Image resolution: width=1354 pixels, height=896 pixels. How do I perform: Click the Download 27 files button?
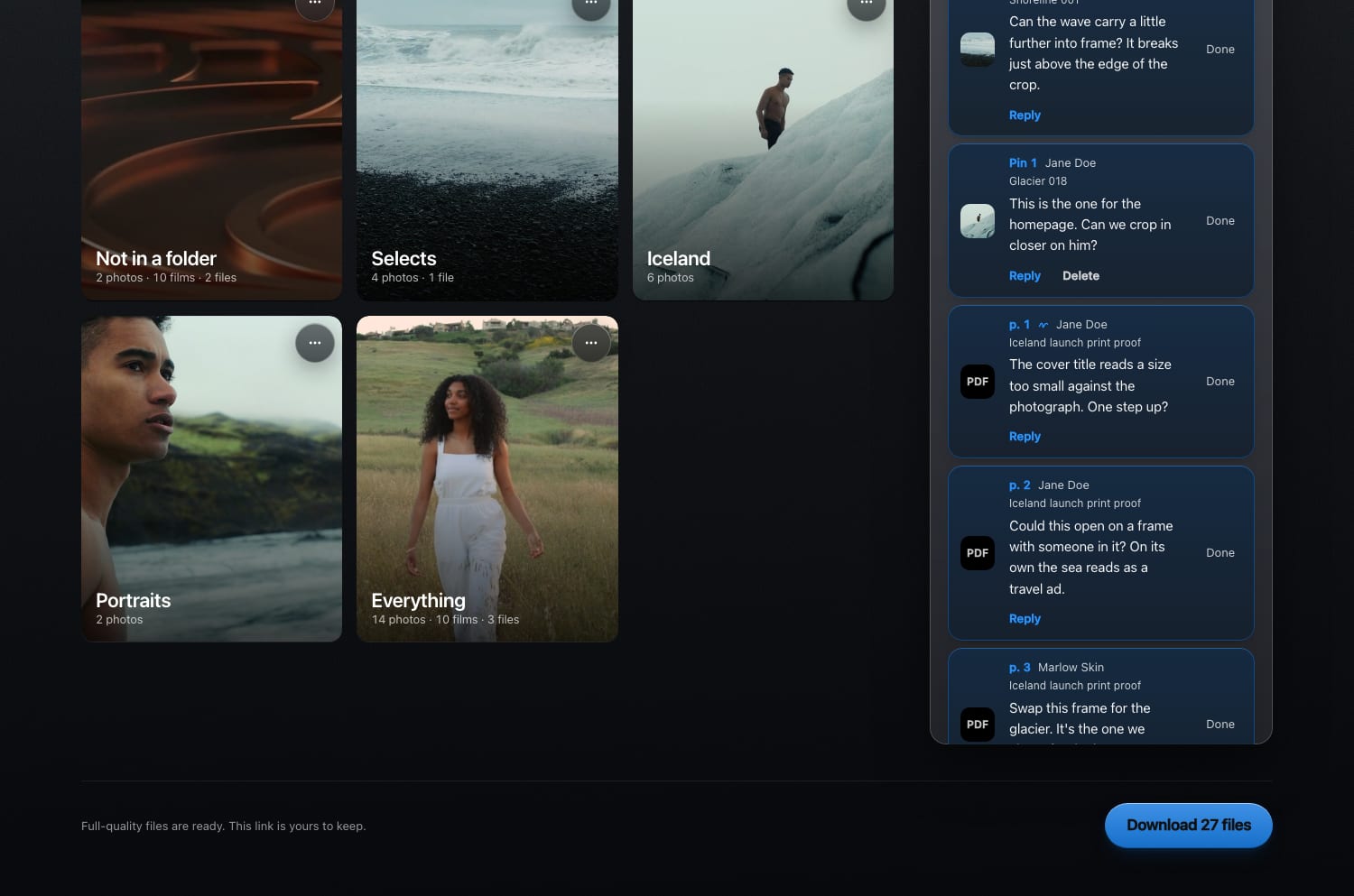tap(1189, 826)
